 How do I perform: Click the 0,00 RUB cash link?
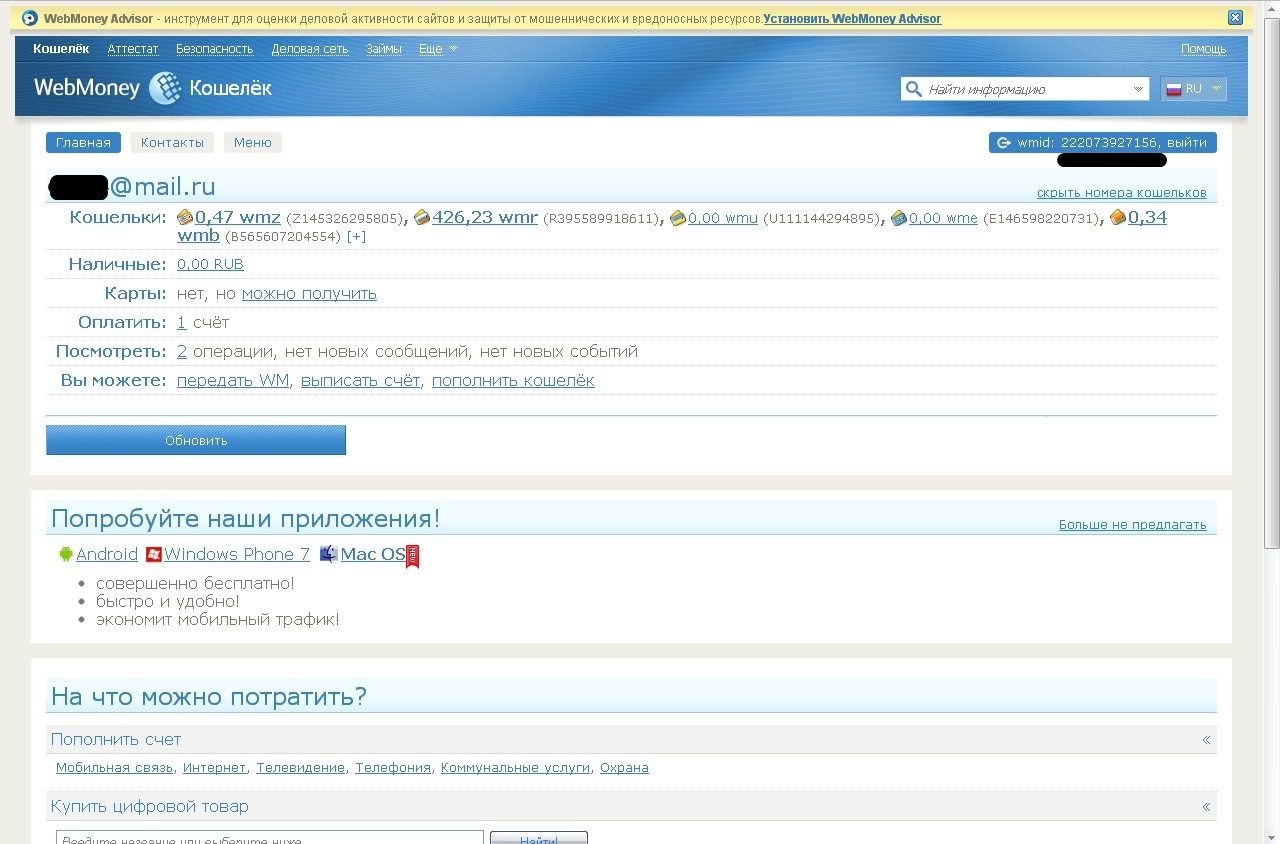click(210, 264)
